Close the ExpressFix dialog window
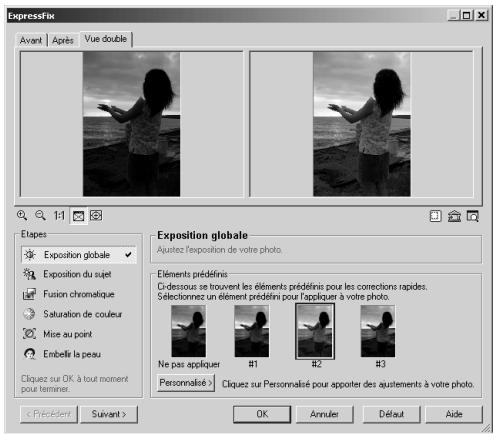This screenshot has width=493, height=434. (x=481, y=15)
